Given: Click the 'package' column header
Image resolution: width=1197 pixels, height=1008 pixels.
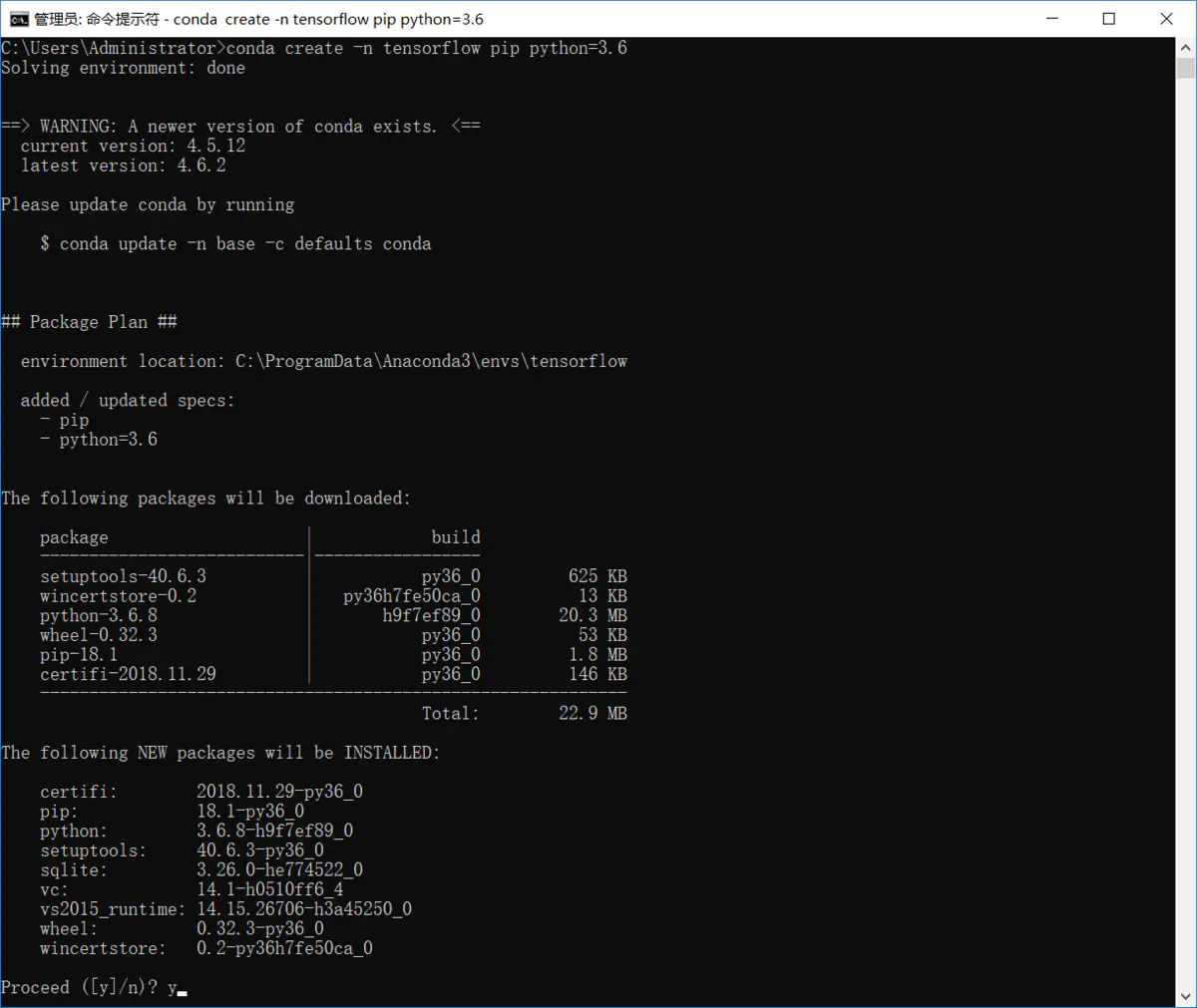Looking at the screenshot, I should coord(74,537).
